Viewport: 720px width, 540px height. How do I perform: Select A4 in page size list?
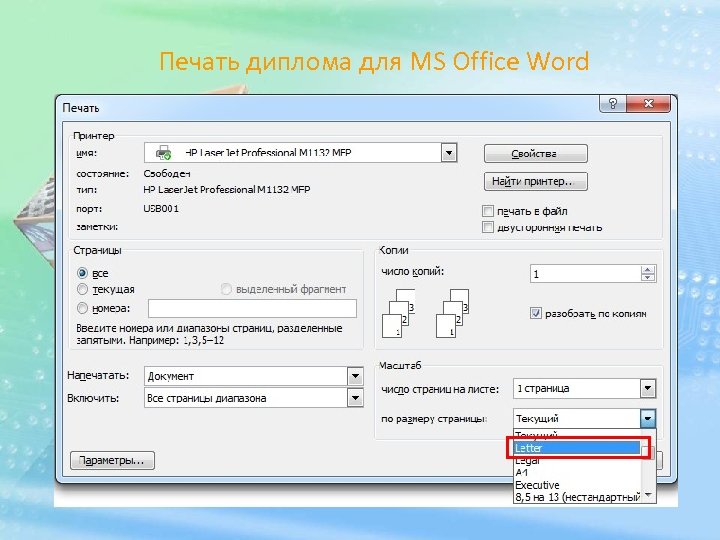pyautogui.click(x=577, y=472)
